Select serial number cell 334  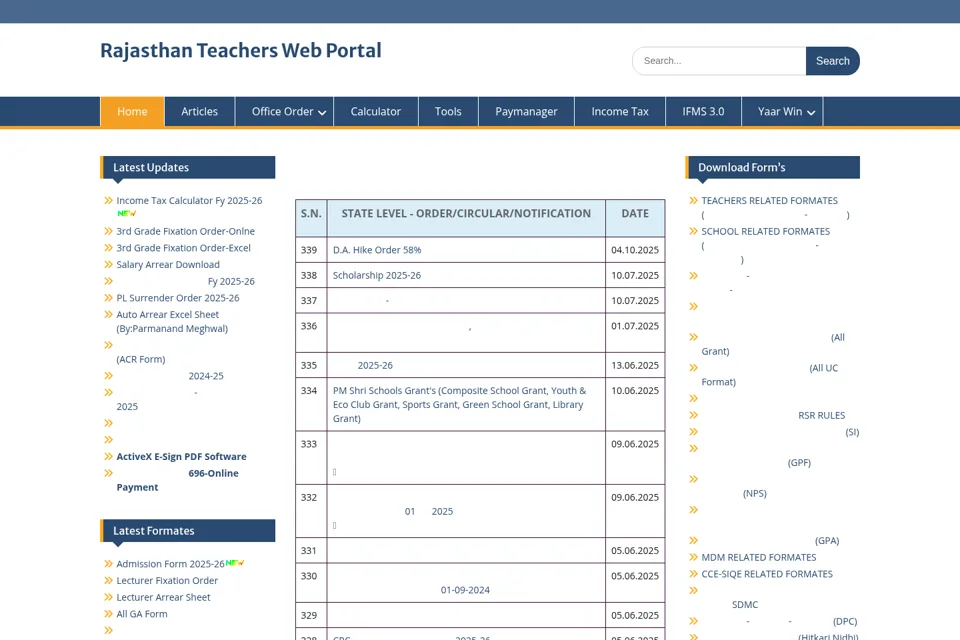pyautogui.click(x=311, y=404)
